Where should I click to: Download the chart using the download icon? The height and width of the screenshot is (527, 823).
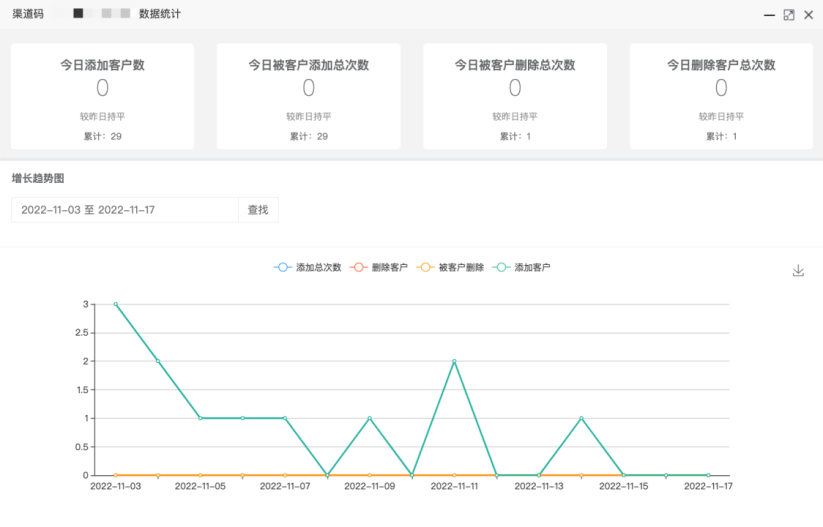click(x=798, y=271)
